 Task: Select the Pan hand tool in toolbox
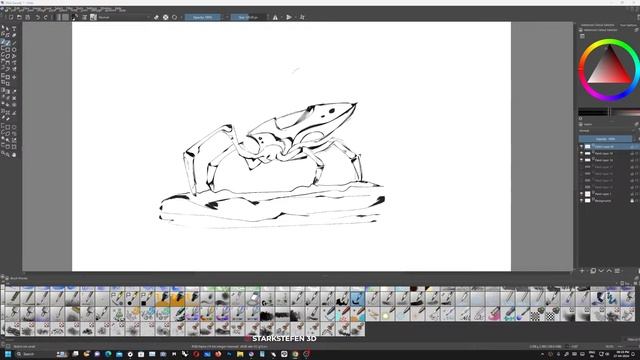click(x=14, y=155)
